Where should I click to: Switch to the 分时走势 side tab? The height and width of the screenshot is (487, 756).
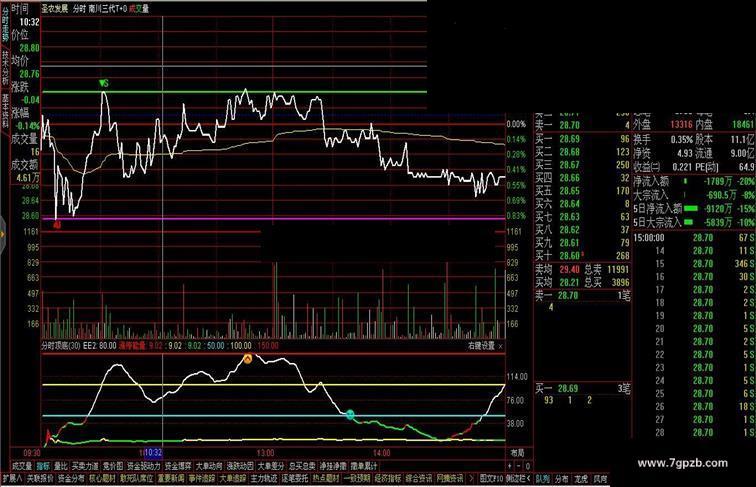[x=5, y=24]
